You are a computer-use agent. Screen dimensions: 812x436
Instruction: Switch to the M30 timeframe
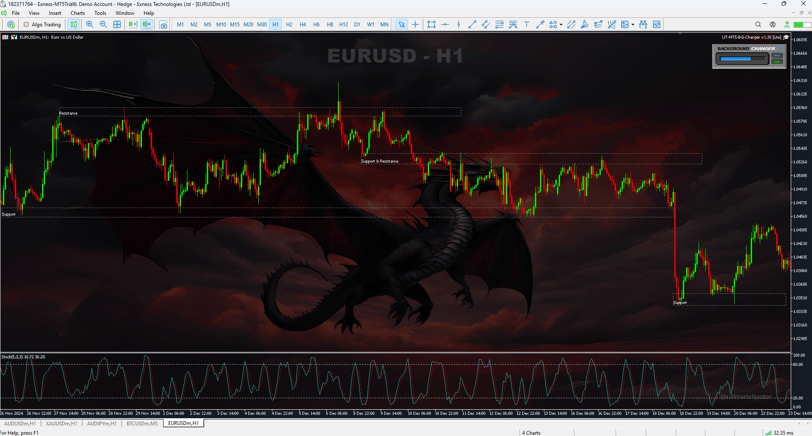click(x=262, y=24)
